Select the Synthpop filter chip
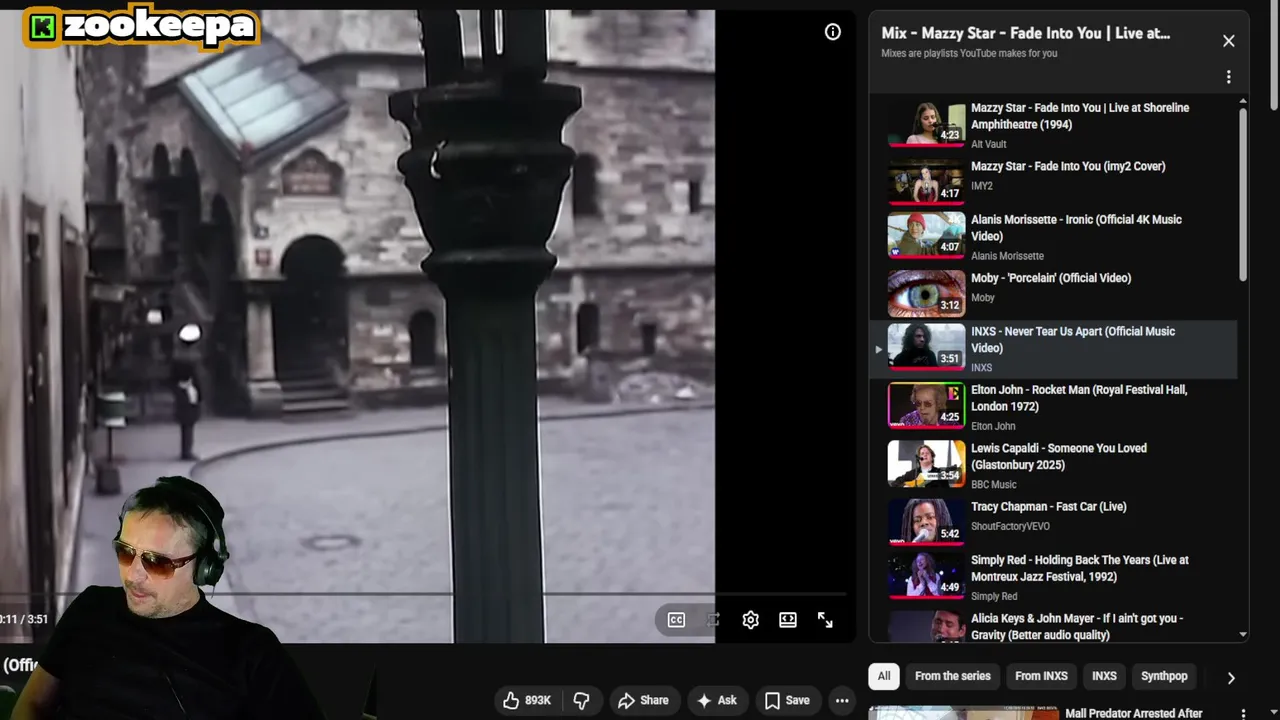Image resolution: width=1280 pixels, height=720 pixels. (1164, 676)
